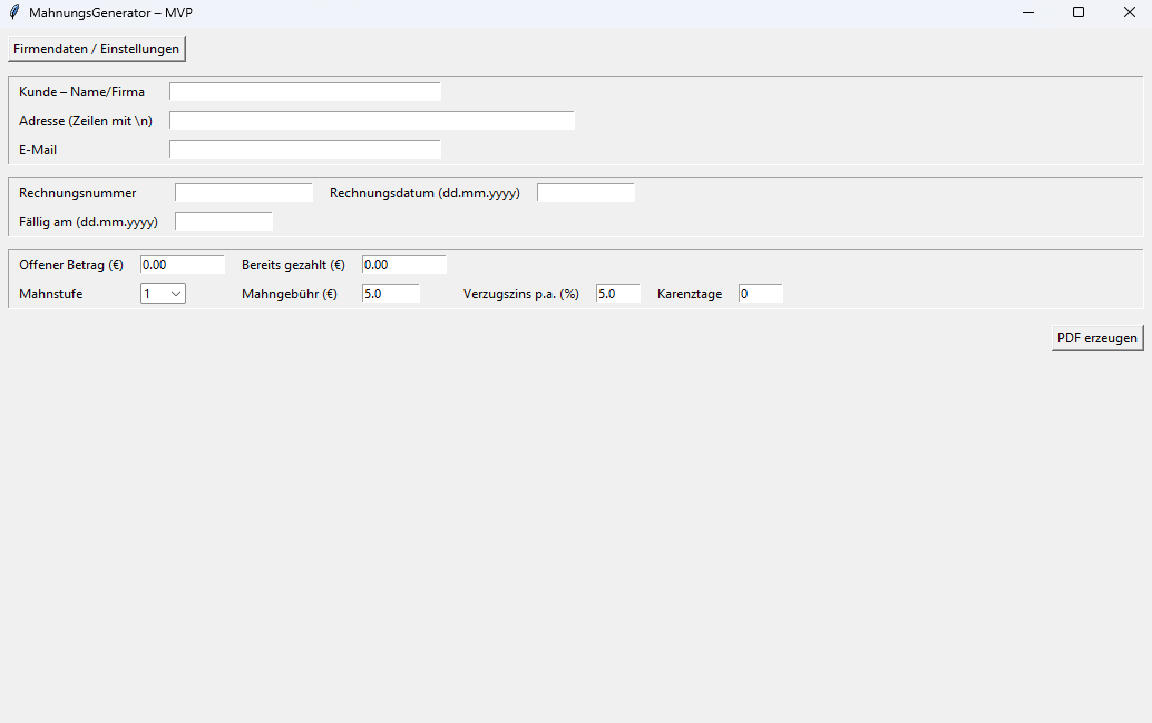Viewport: 1152px width, 723px height.
Task: Select the Karenztage input field
Action: tap(760, 294)
